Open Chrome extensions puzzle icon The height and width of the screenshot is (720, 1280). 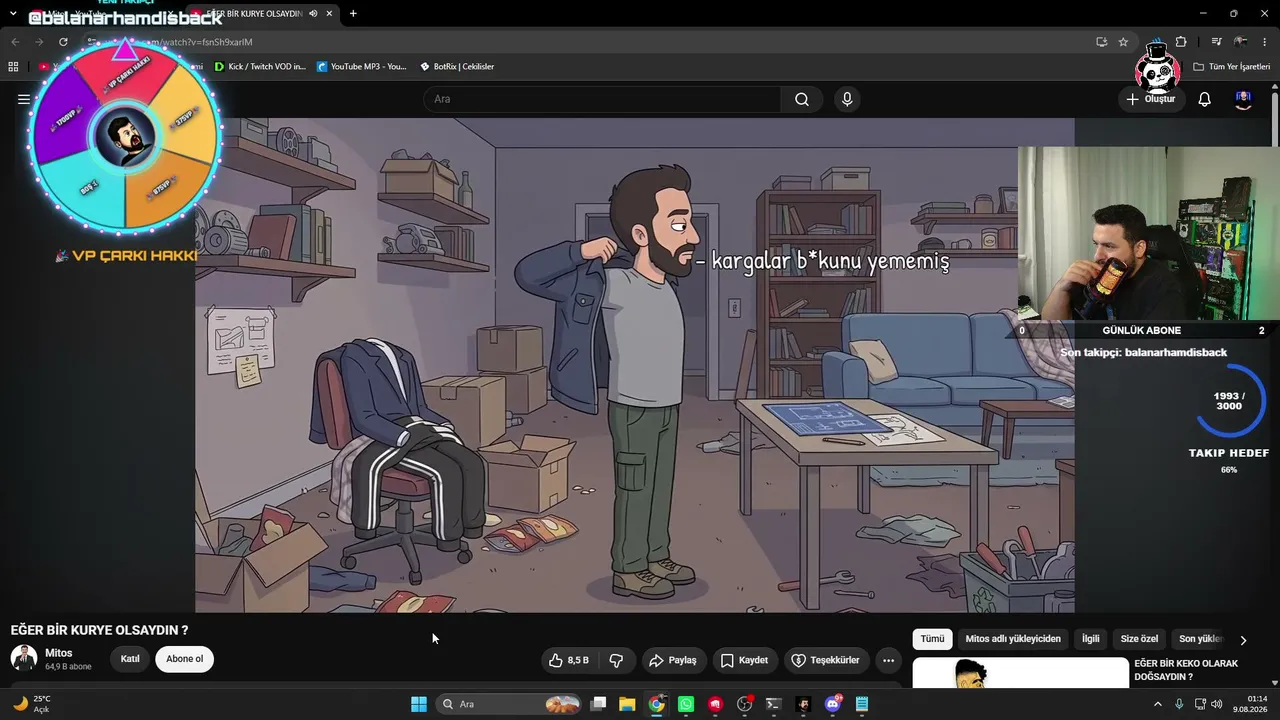click(1181, 42)
